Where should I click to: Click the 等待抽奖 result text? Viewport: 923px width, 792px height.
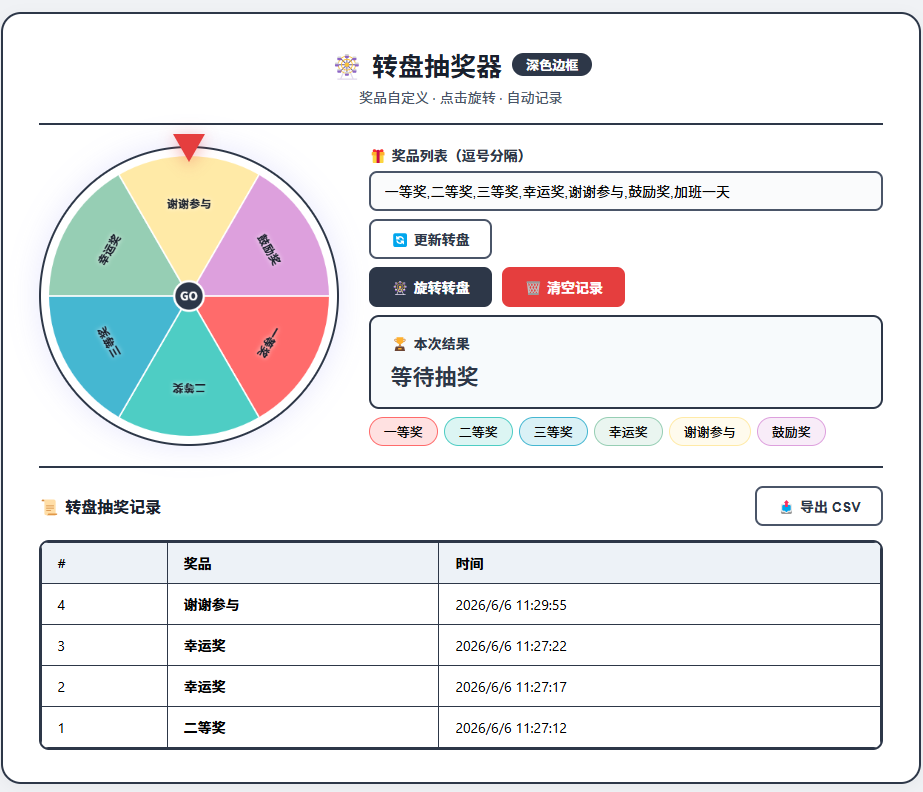pos(434,377)
